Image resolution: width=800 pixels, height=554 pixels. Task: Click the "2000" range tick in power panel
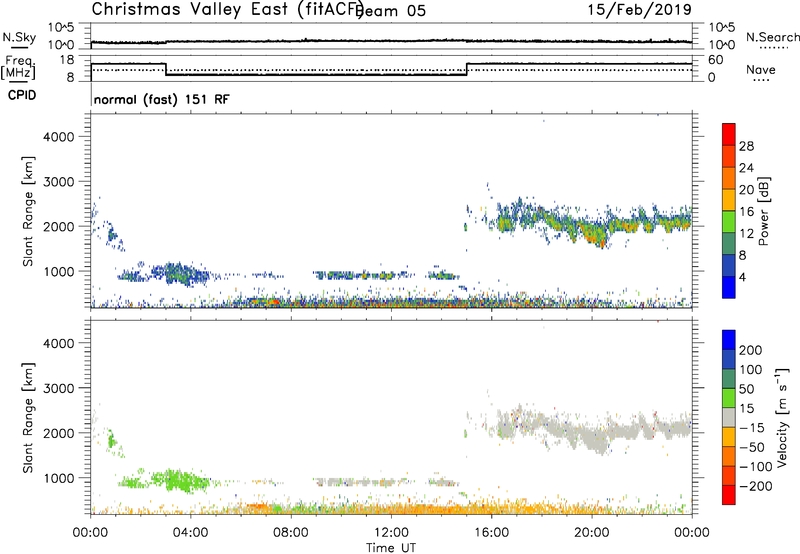click(59, 226)
